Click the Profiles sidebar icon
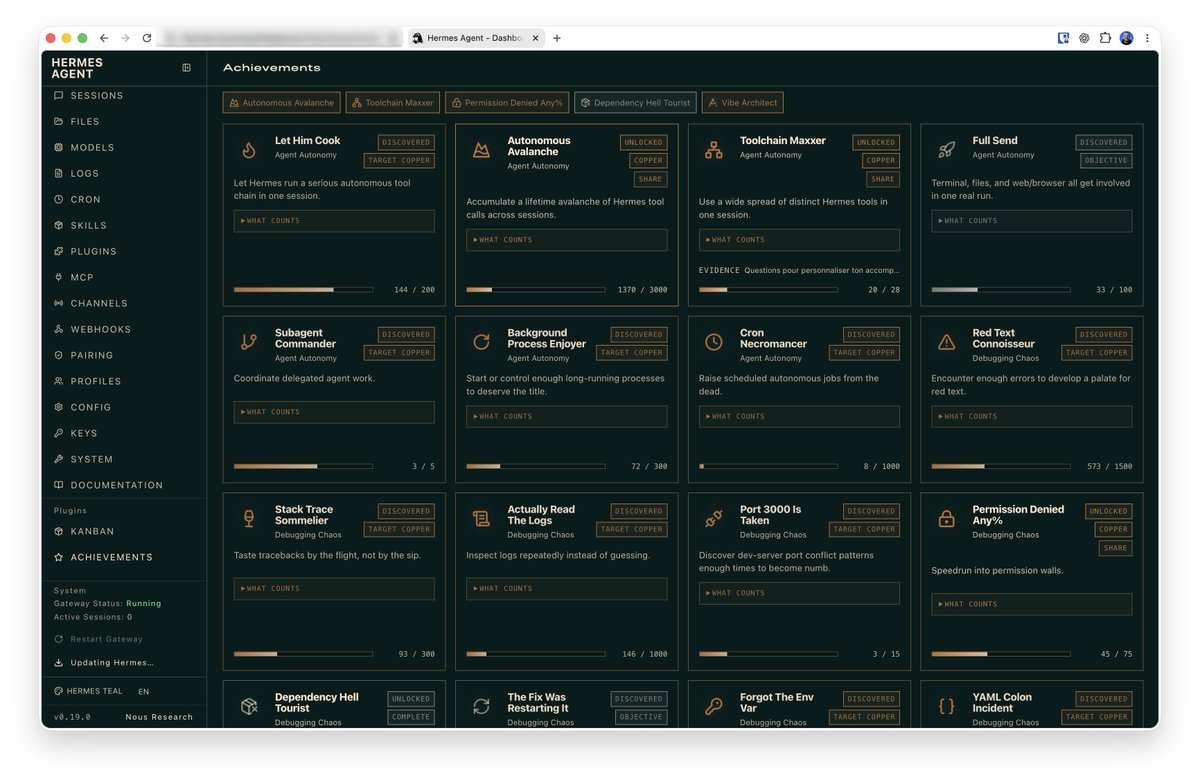Viewport: 1200px width, 782px height. pos(59,382)
